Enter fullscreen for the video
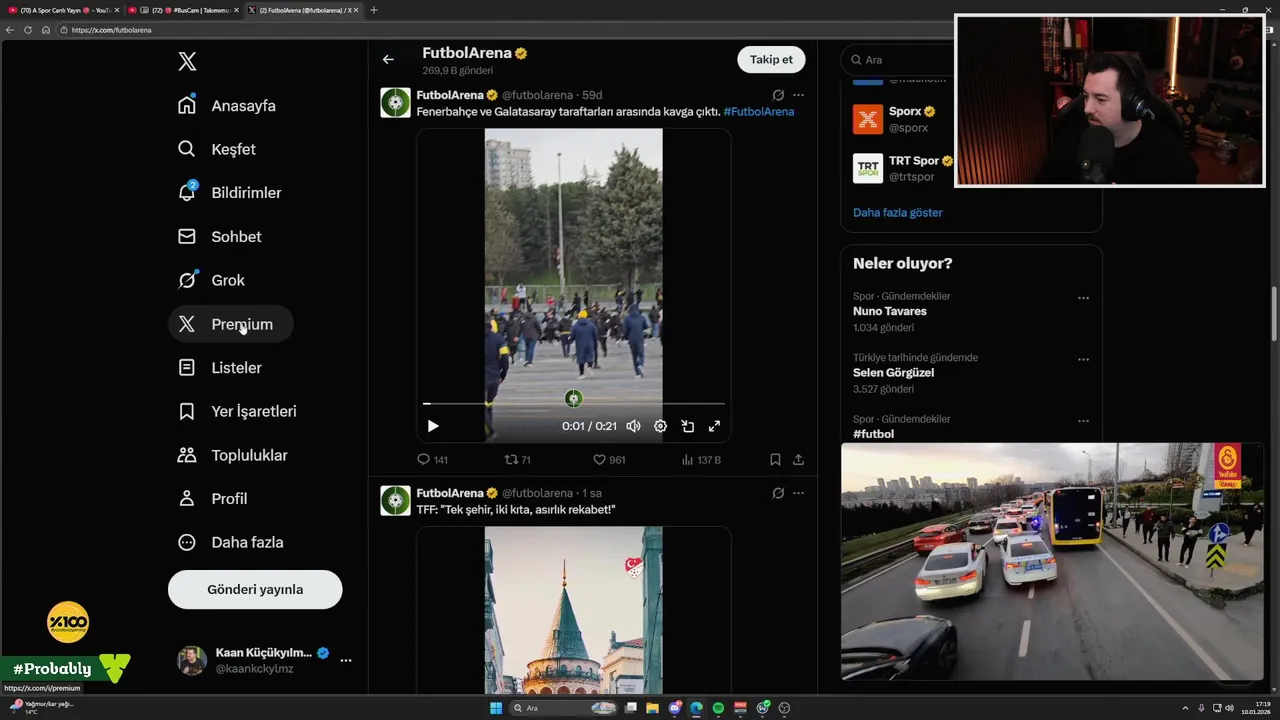Screen dimensions: 1280x720 tap(714, 426)
